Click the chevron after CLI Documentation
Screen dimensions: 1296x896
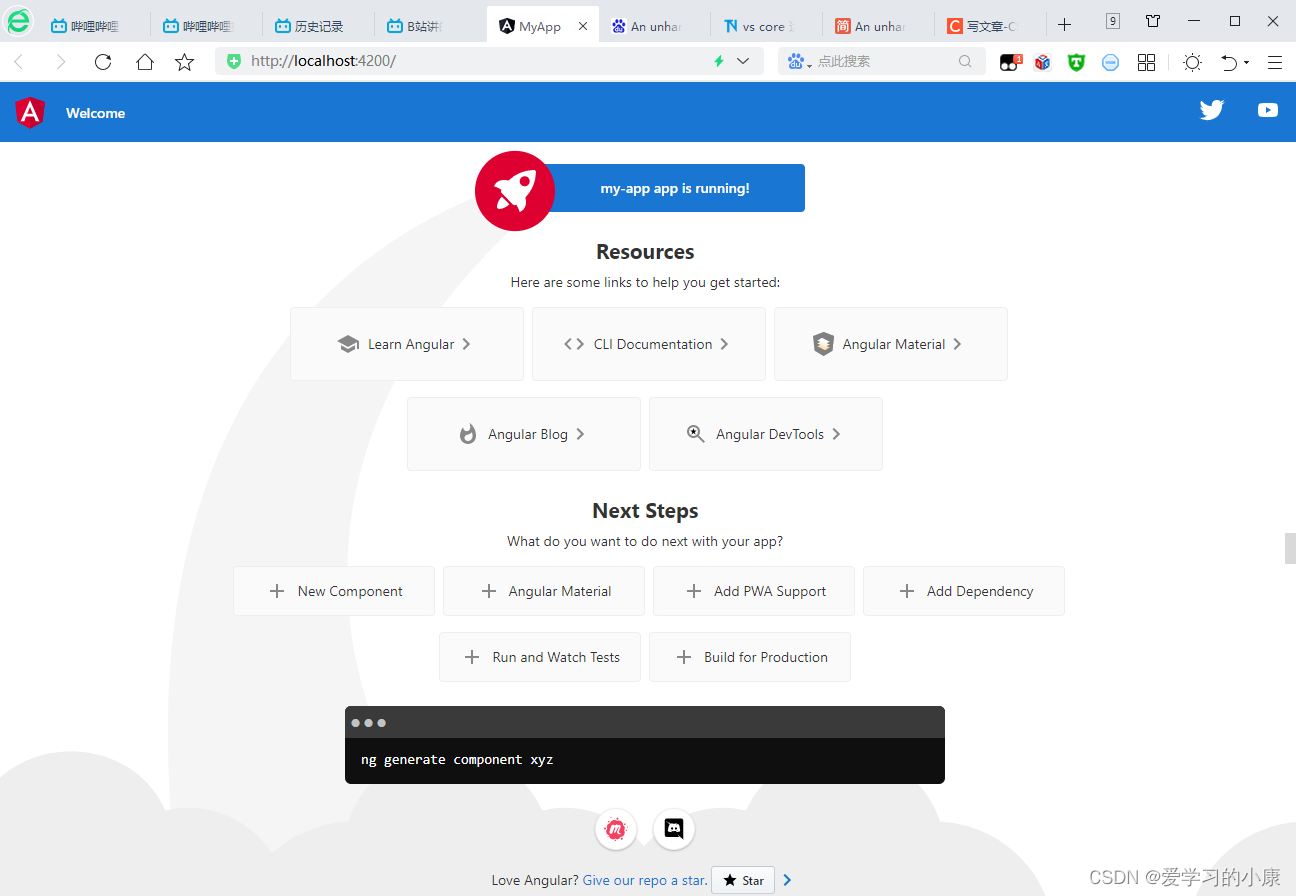[x=725, y=344]
